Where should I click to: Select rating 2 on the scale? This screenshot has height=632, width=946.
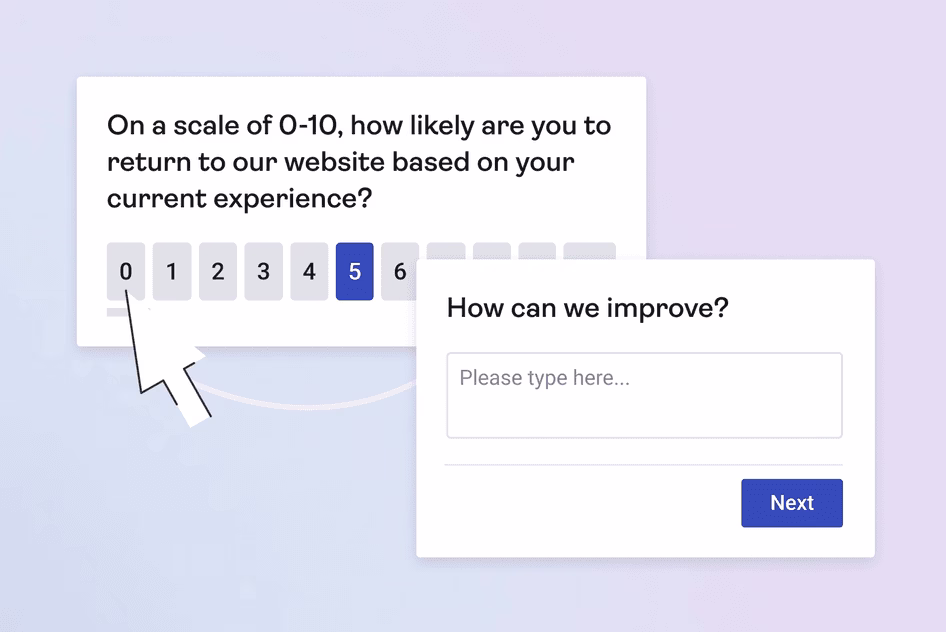coord(218,271)
